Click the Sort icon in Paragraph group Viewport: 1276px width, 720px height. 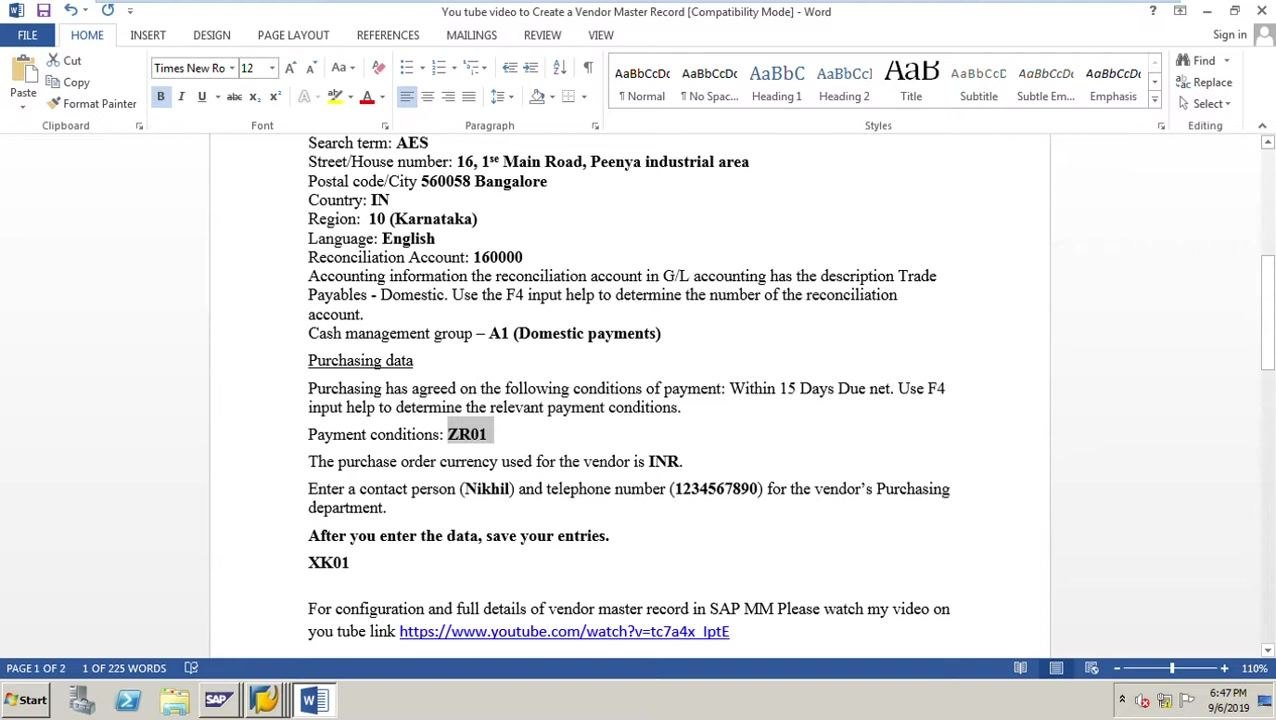pyautogui.click(x=560, y=67)
